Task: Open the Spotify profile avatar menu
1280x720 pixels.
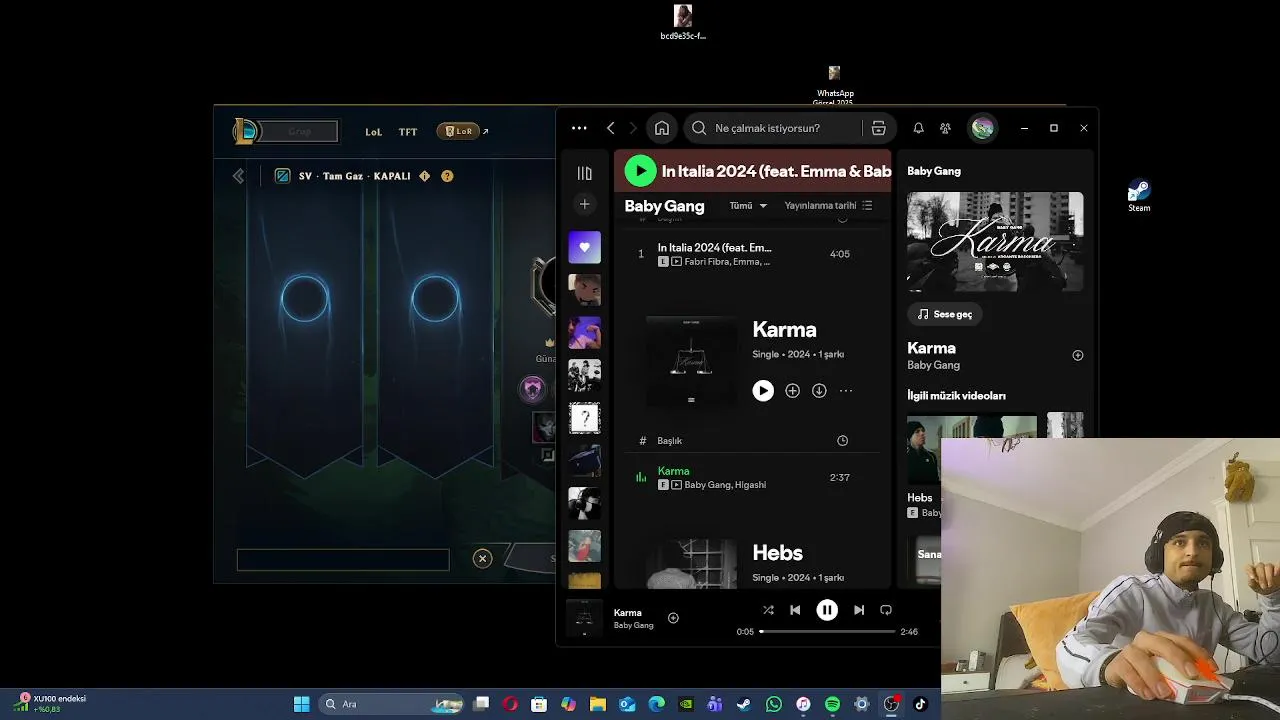Action: (x=983, y=128)
